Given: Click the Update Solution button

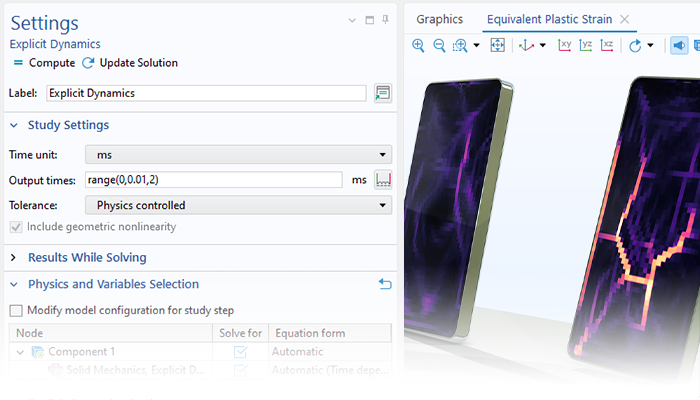Looking at the screenshot, I should [x=130, y=63].
